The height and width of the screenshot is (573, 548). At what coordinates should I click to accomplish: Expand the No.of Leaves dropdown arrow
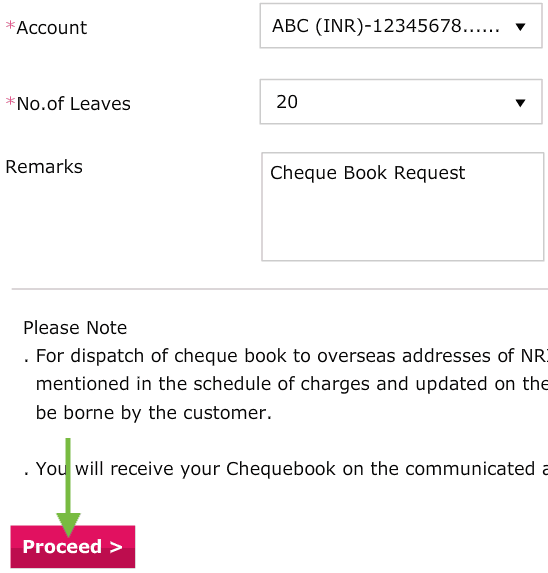(x=520, y=103)
